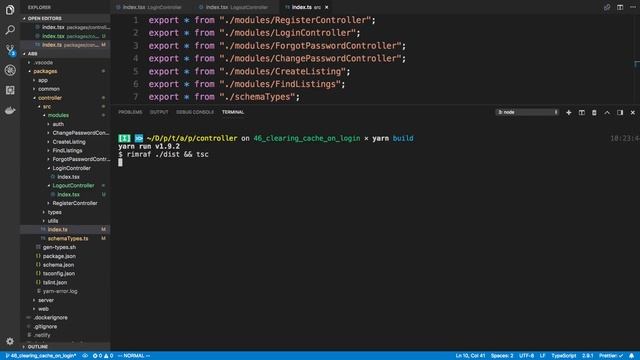640x360 pixels.
Task: Open gen-types.sh in the file tree
Action: [x=59, y=247]
